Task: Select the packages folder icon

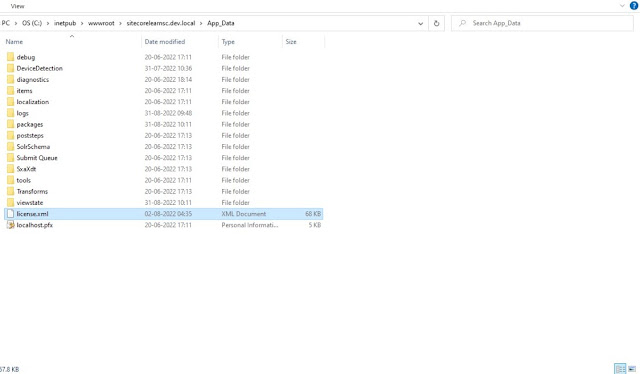Action: click(x=11, y=124)
